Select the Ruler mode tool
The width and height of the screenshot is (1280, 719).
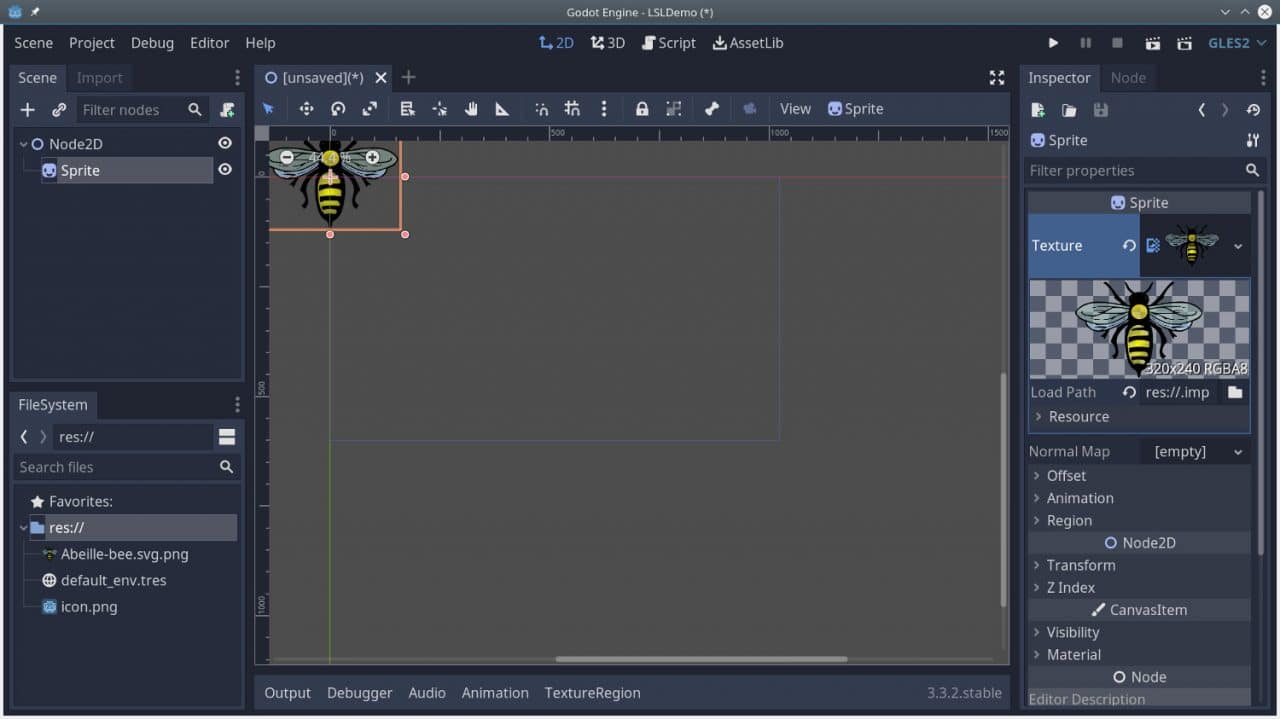tap(503, 109)
